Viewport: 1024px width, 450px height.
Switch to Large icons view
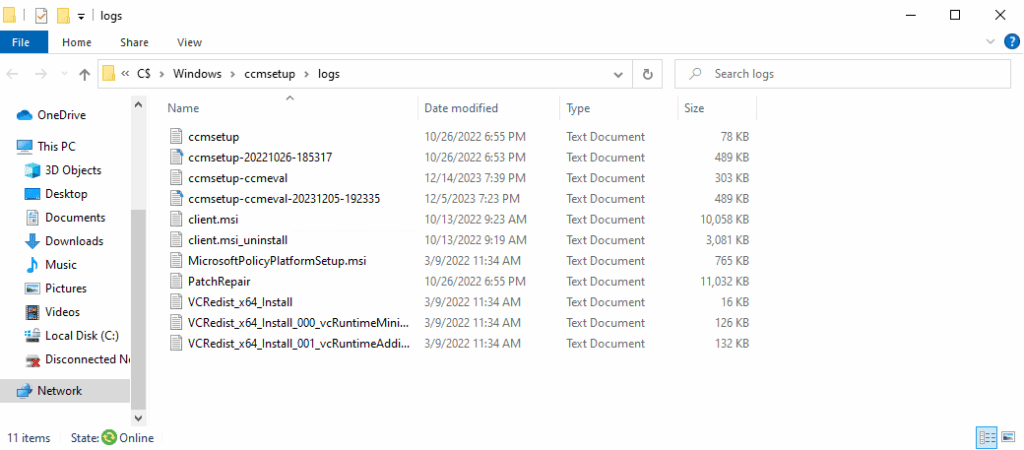[1008, 438]
